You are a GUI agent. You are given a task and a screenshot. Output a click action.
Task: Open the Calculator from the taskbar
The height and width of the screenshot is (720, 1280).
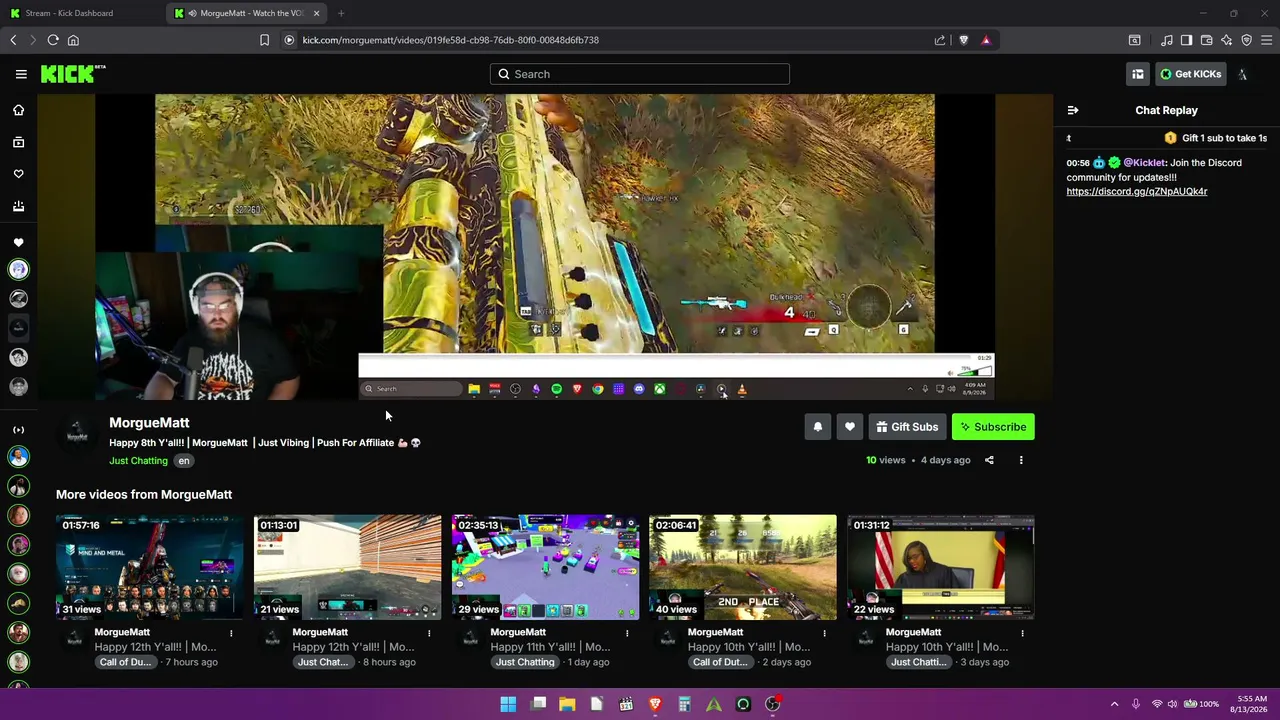tap(684, 704)
